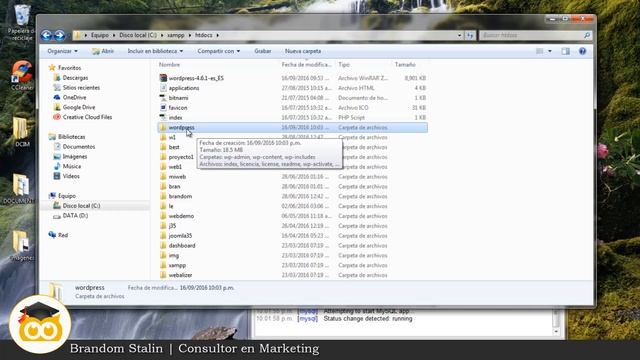Select the wordpress-4.6.1-es_ES archive icon
The height and width of the screenshot is (360, 640).
(x=163, y=78)
